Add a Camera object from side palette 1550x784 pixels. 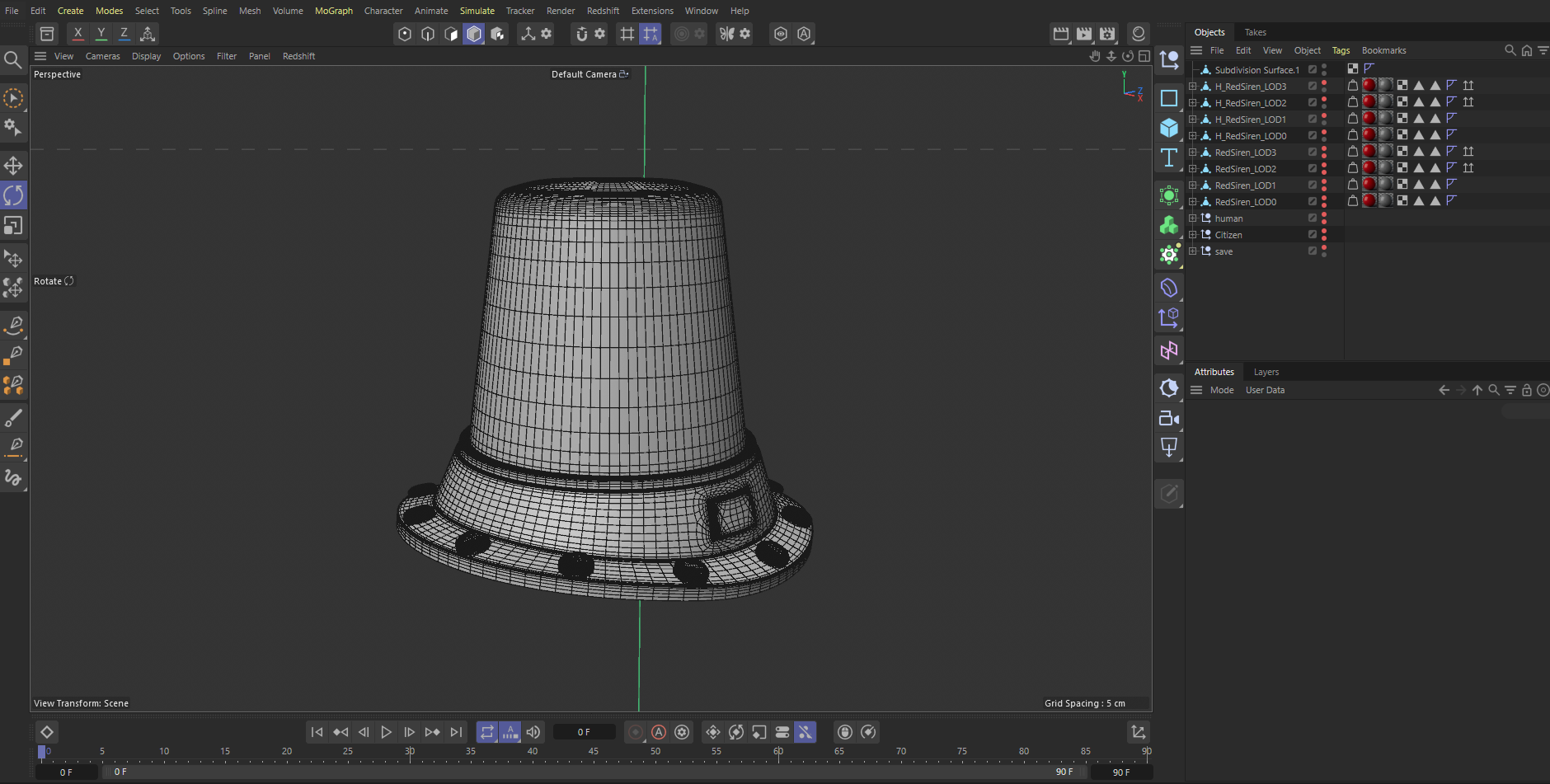pyautogui.click(x=1169, y=419)
